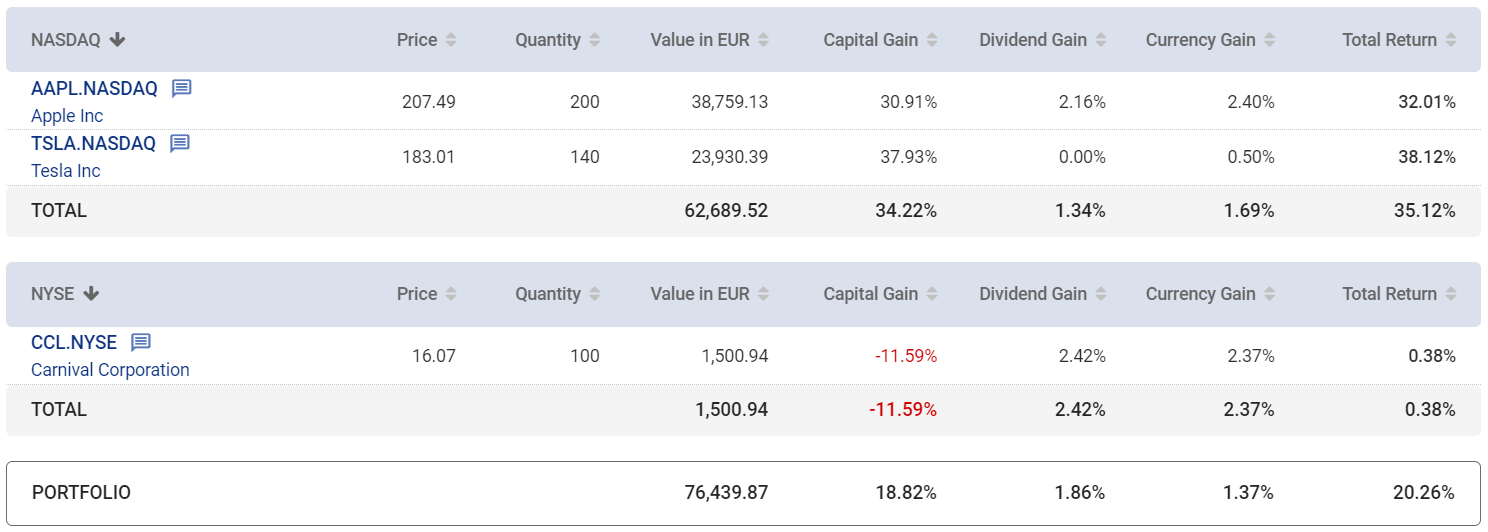Click the down arrow beside NYSE header

point(91,294)
